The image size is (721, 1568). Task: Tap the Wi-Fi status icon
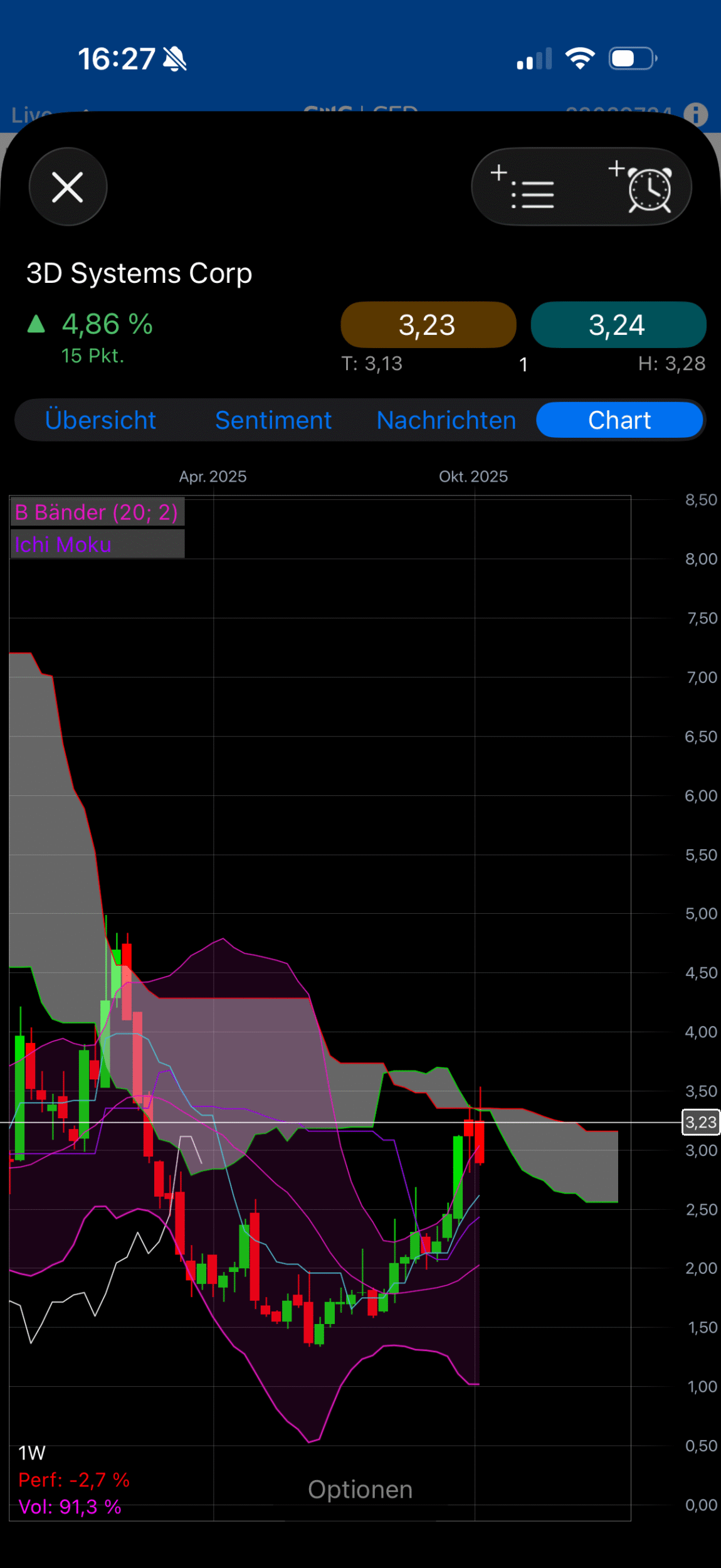pyautogui.click(x=580, y=59)
